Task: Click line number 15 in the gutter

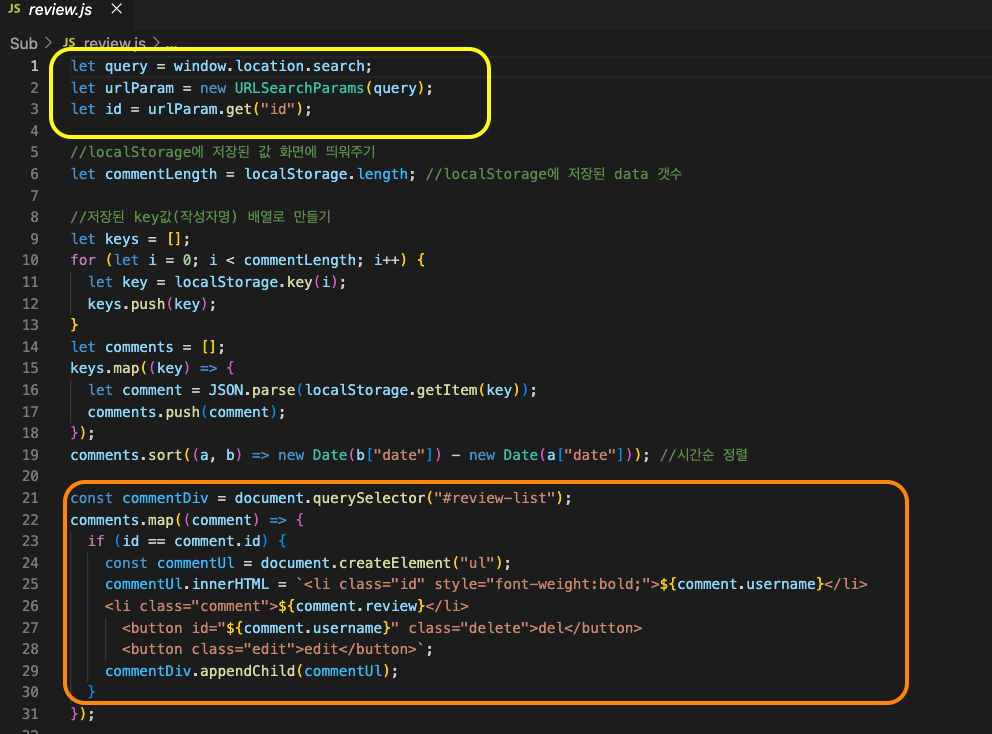Action: 30,368
